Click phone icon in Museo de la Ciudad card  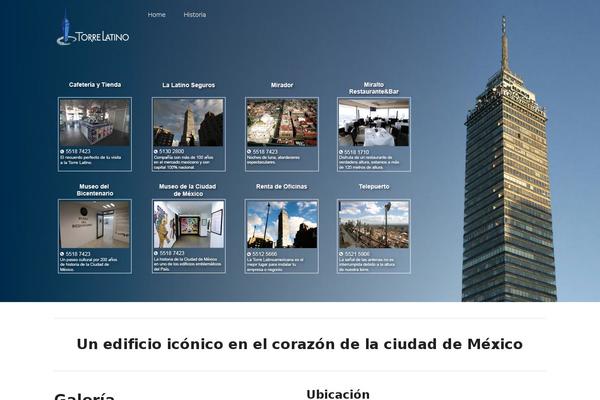pos(156,253)
